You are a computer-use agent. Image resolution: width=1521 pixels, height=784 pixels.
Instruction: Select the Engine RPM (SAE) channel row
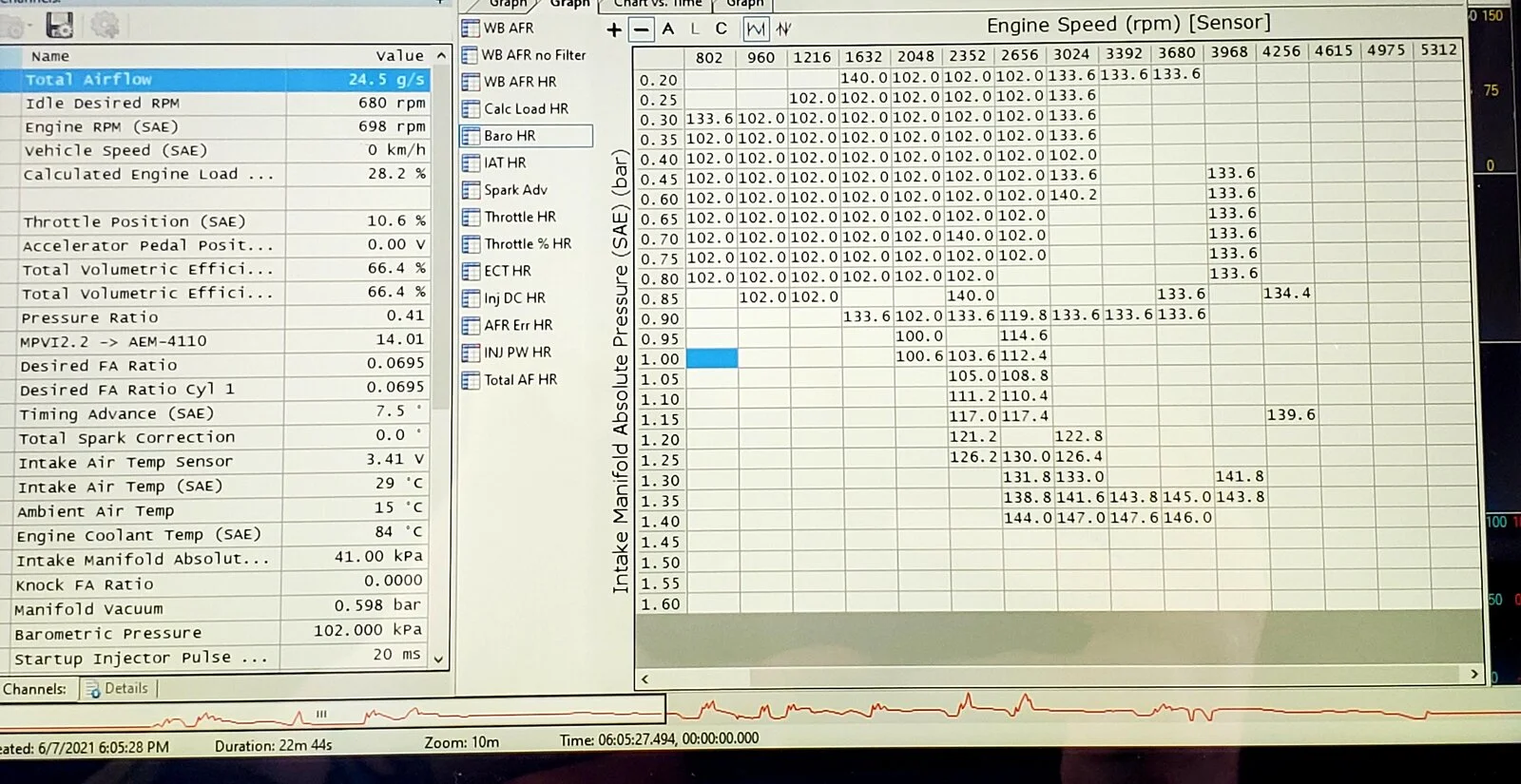click(216, 126)
